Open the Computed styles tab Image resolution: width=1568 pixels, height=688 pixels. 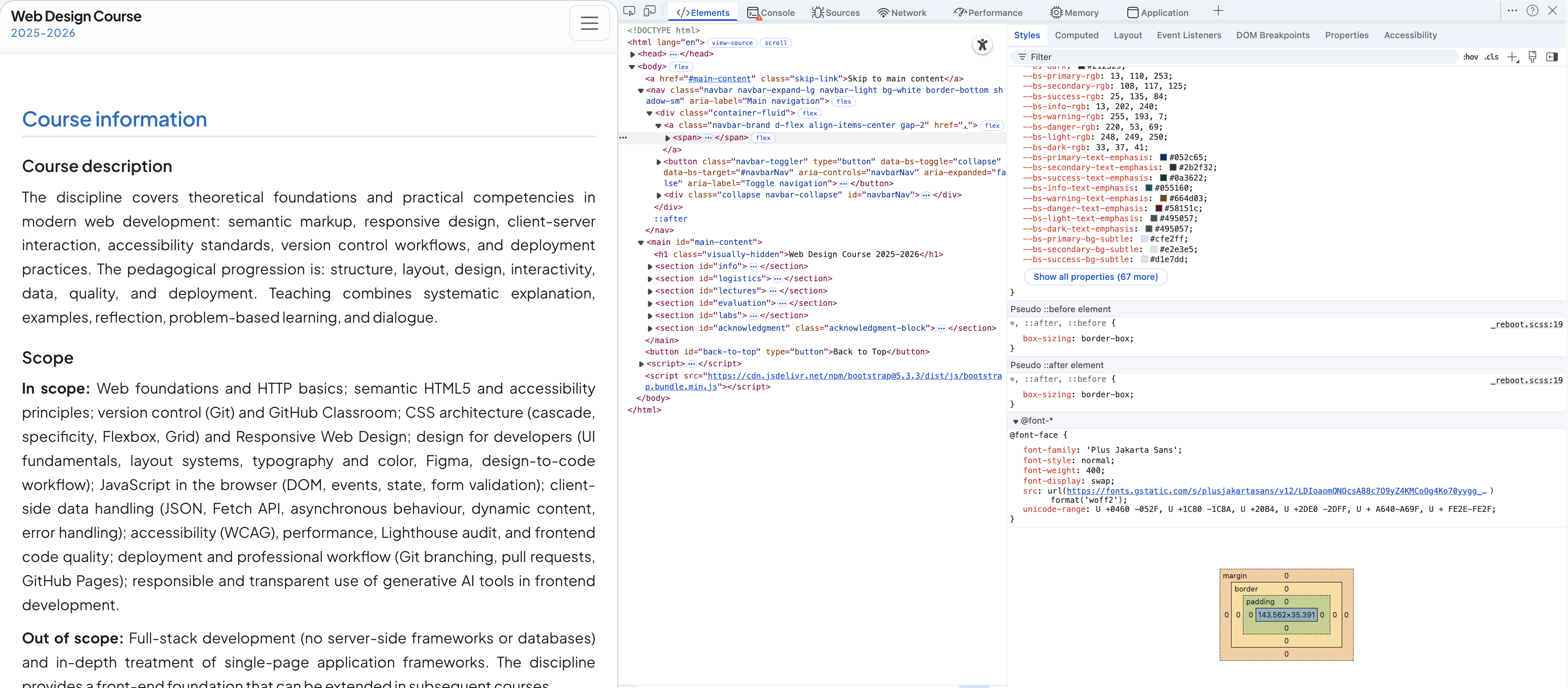(x=1076, y=35)
